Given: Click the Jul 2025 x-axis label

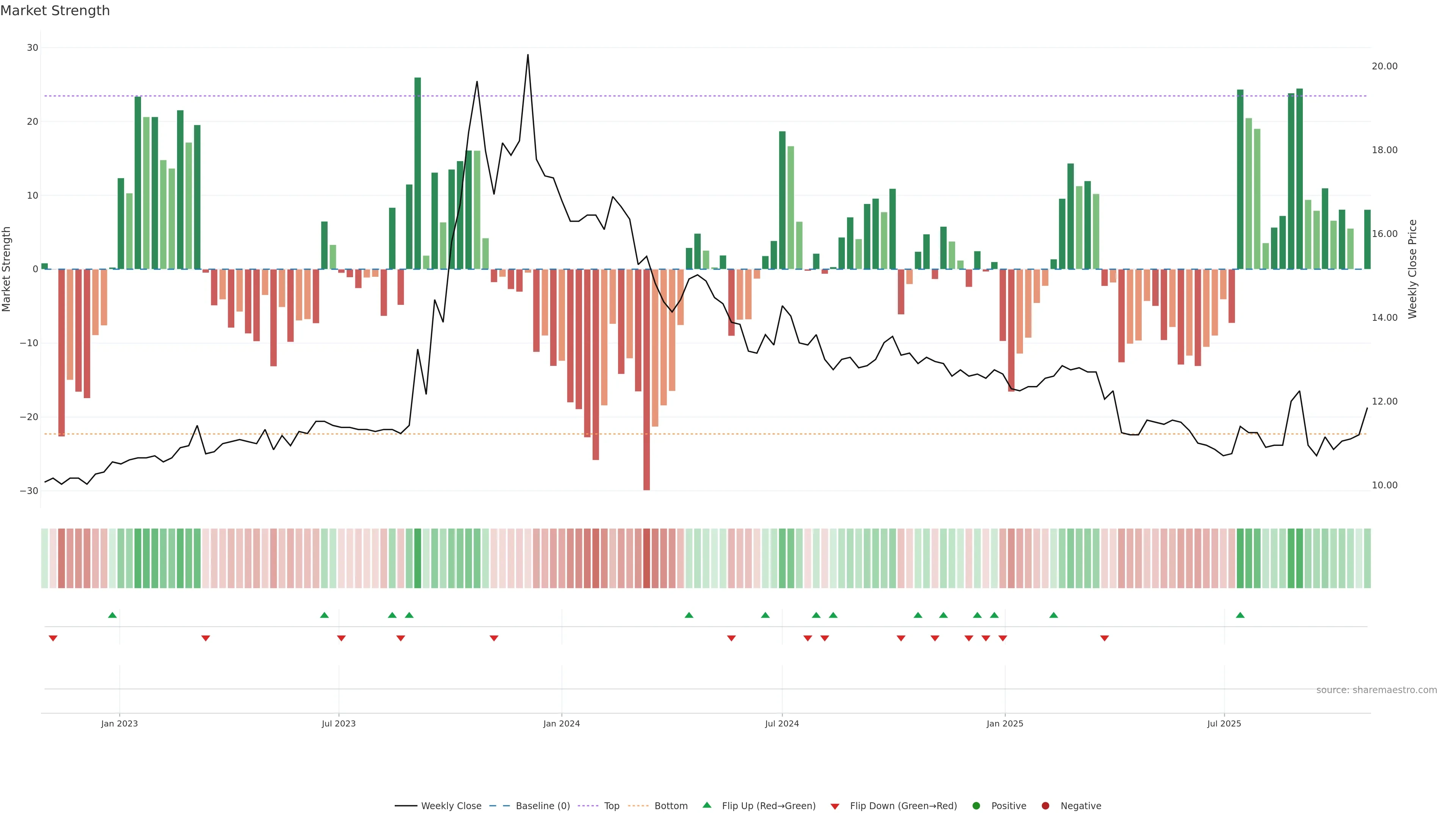Looking at the screenshot, I should pyautogui.click(x=1224, y=723).
